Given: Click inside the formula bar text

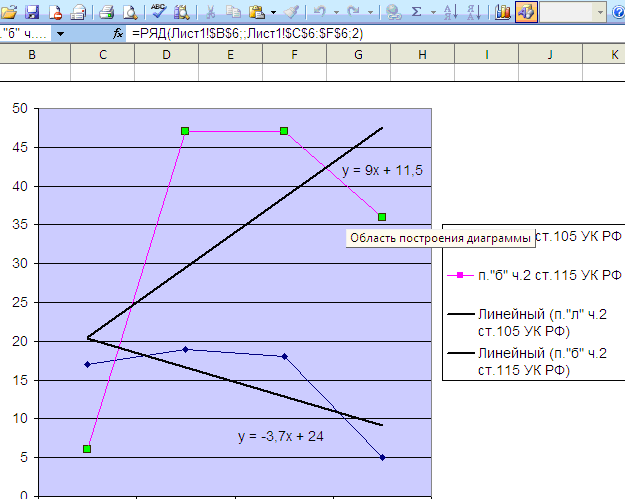Looking at the screenshot, I should (248, 33).
